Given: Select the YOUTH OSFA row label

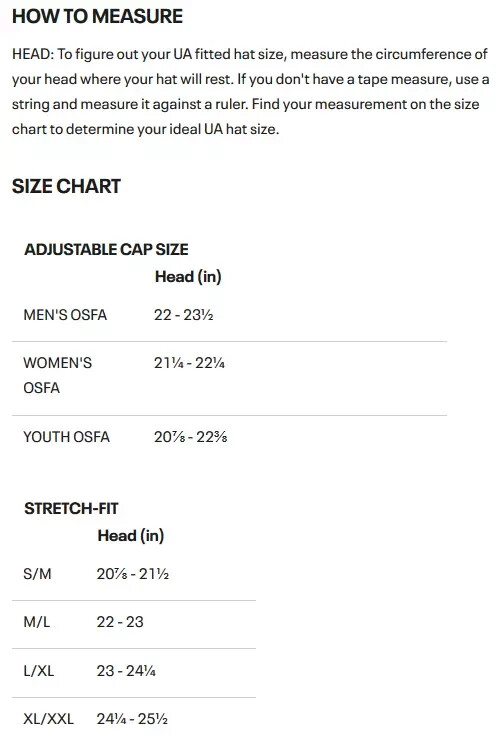Looking at the screenshot, I should (66, 437).
